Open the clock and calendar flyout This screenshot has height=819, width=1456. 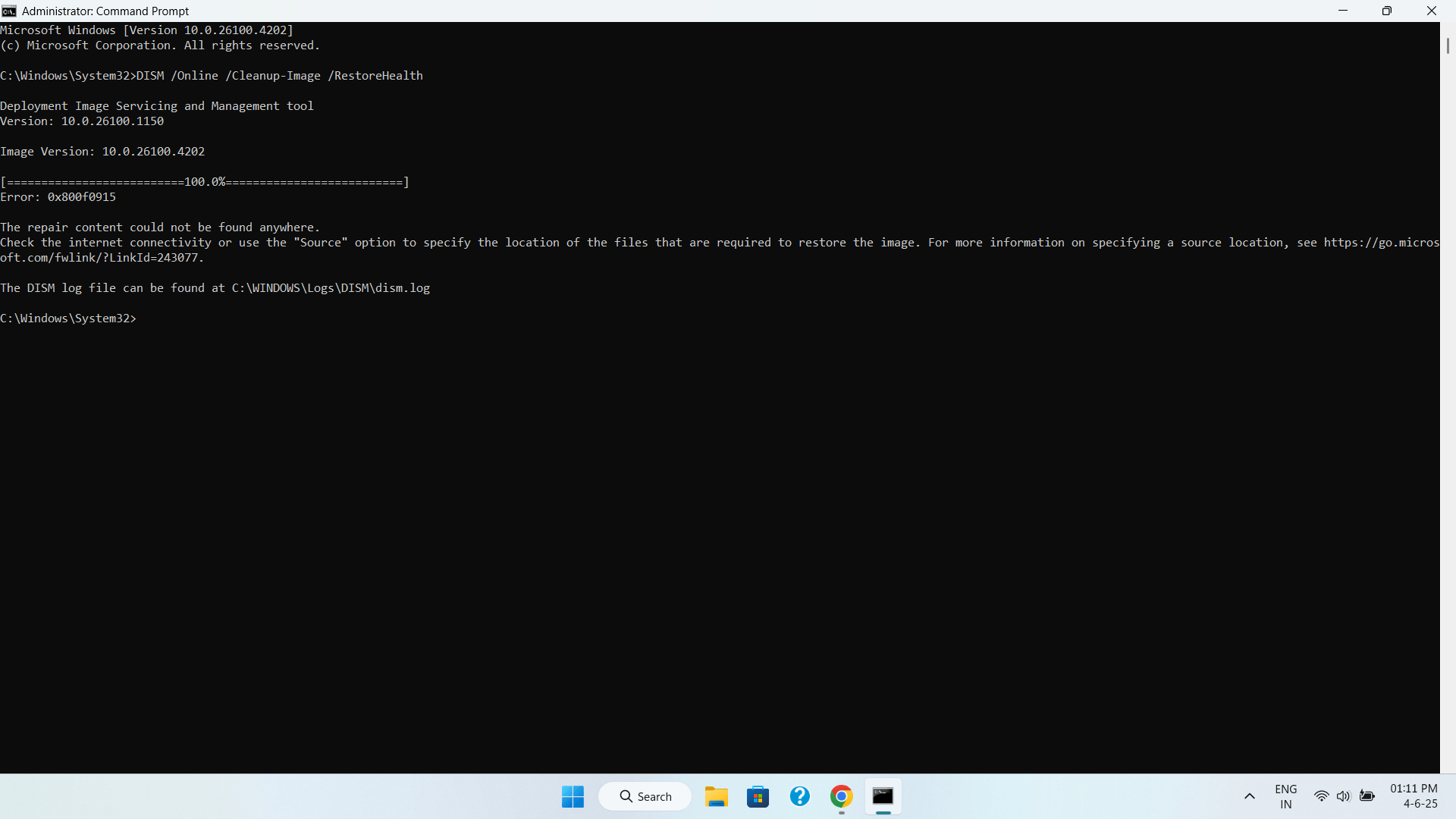(x=1414, y=796)
